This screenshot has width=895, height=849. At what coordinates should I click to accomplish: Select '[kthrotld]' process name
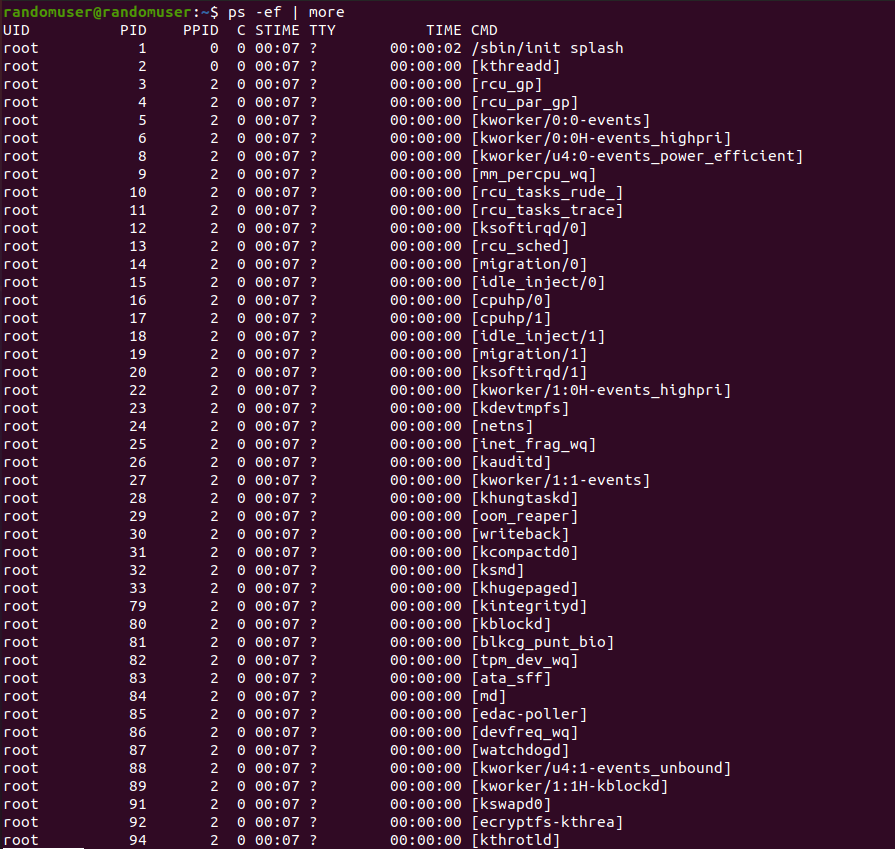click(x=516, y=839)
